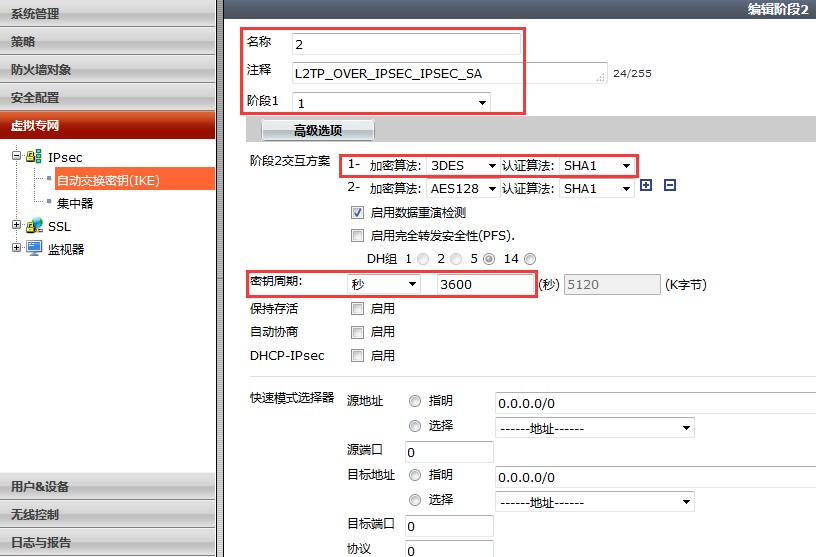Click the 5120 K字节 field
Viewport: 816px width, 557px height.
click(612, 284)
